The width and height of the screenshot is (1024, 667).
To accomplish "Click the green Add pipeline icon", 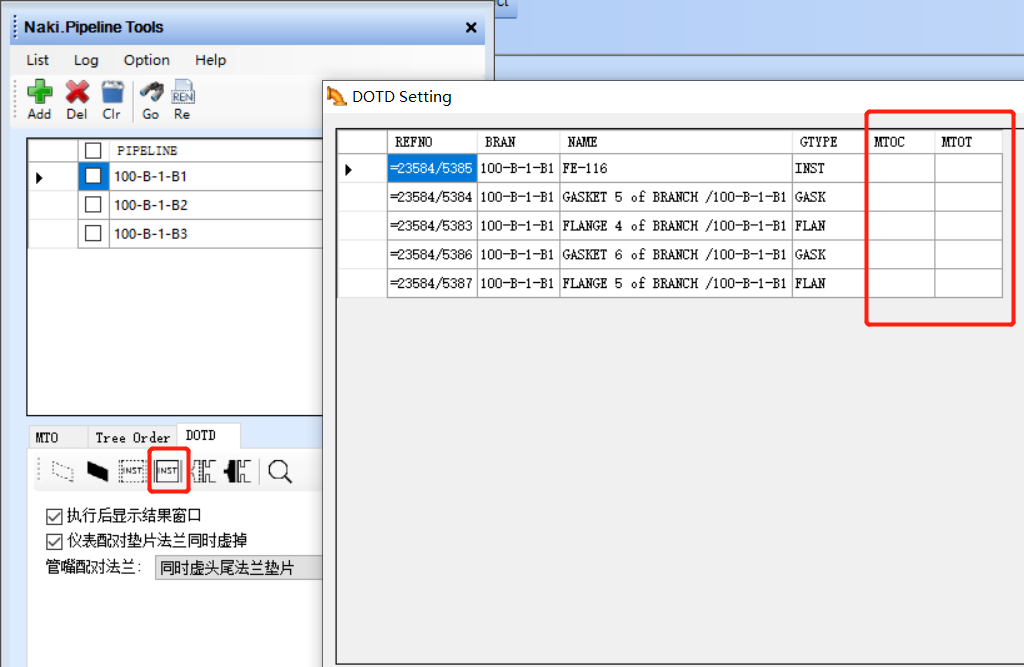I will point(40,92).
